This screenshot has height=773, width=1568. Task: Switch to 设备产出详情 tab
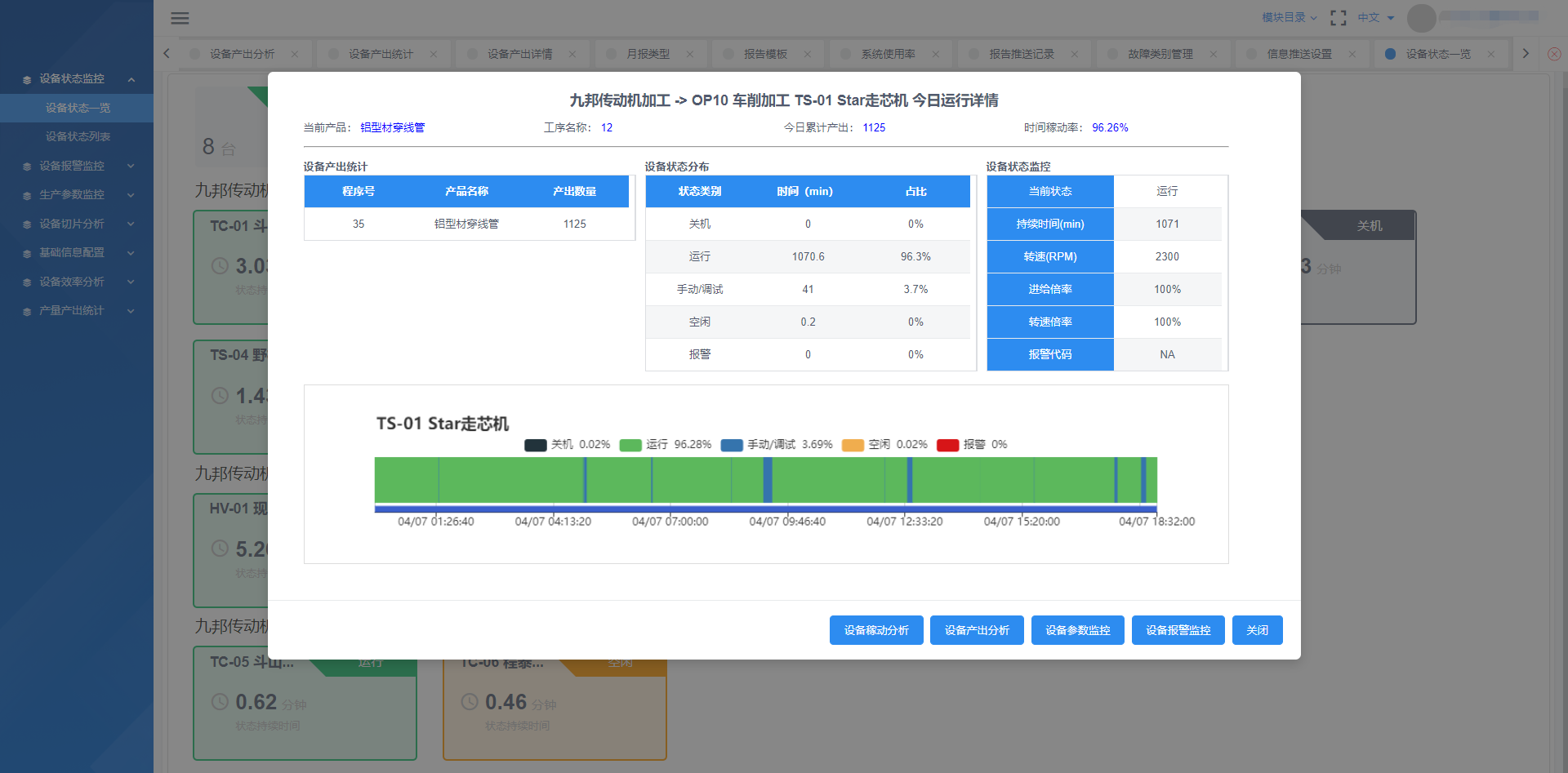point(519,54)
